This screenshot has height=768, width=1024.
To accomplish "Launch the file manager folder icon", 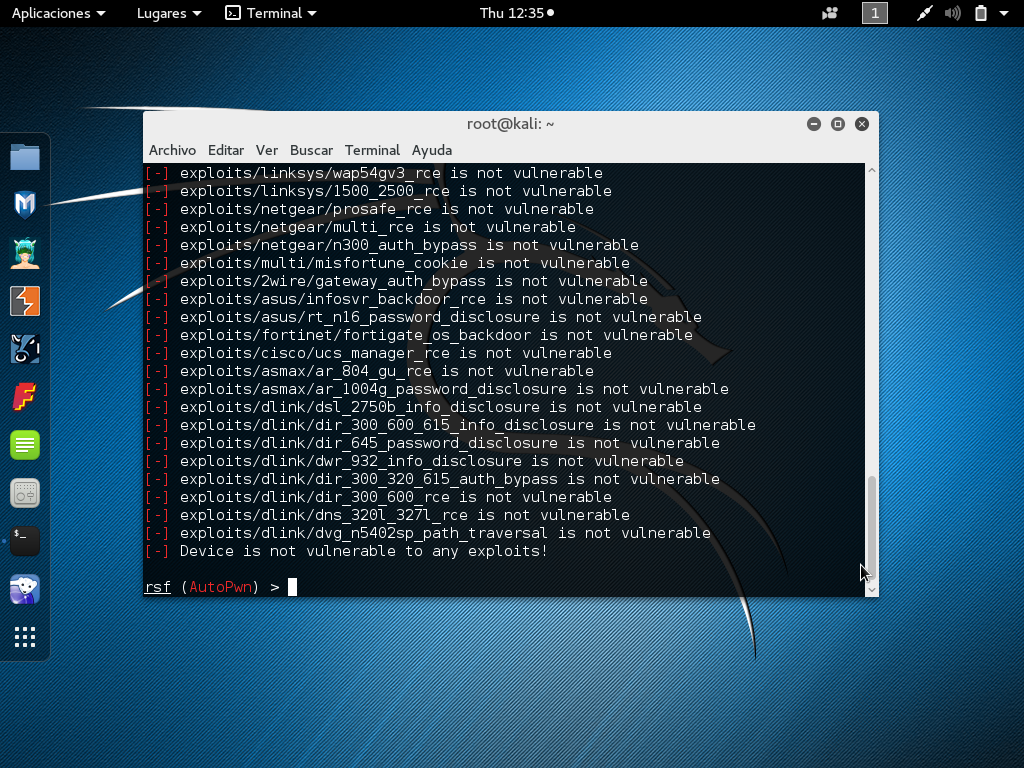I will click(25, 156).
